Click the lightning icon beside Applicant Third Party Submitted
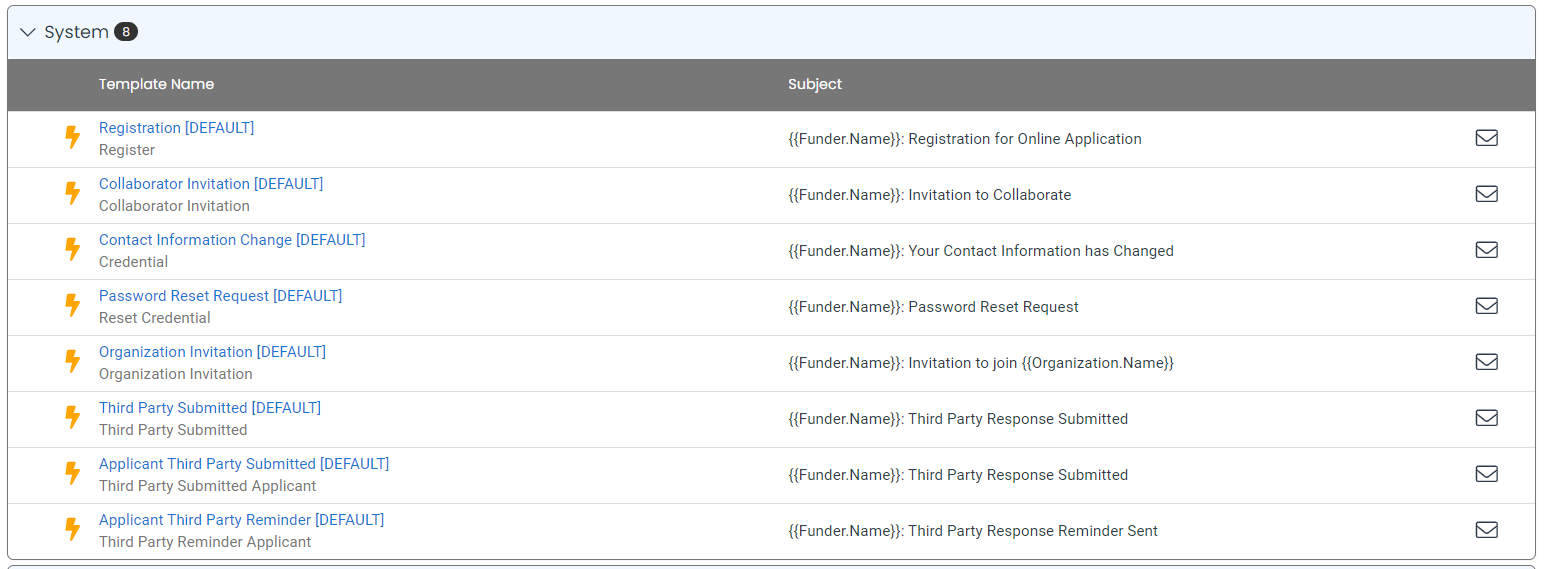The width and height of the screenshot is (1545, 569). pos(72,474)
